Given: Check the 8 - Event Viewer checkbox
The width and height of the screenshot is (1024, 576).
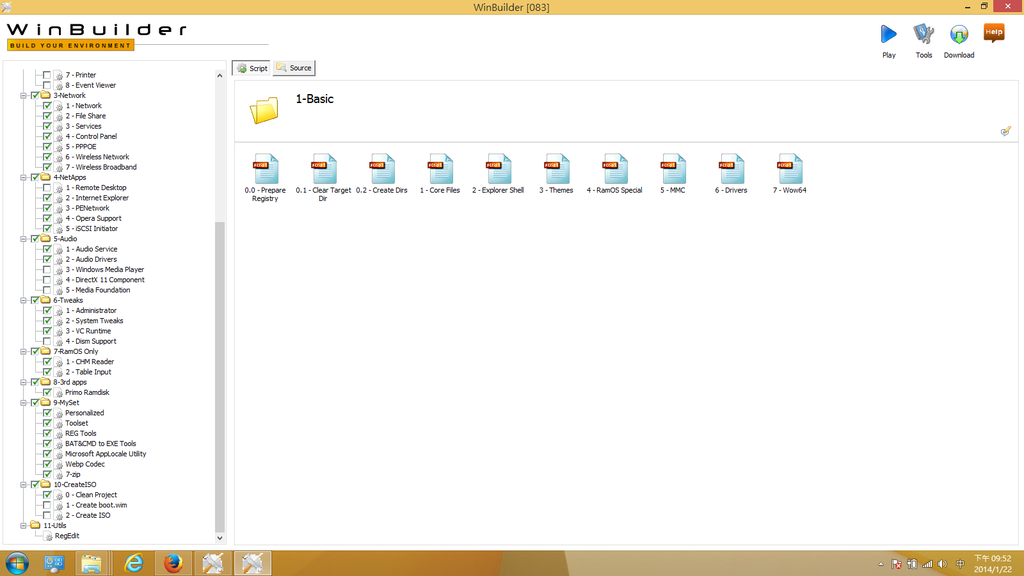Looking at the screenshot, I should point(47,85).
